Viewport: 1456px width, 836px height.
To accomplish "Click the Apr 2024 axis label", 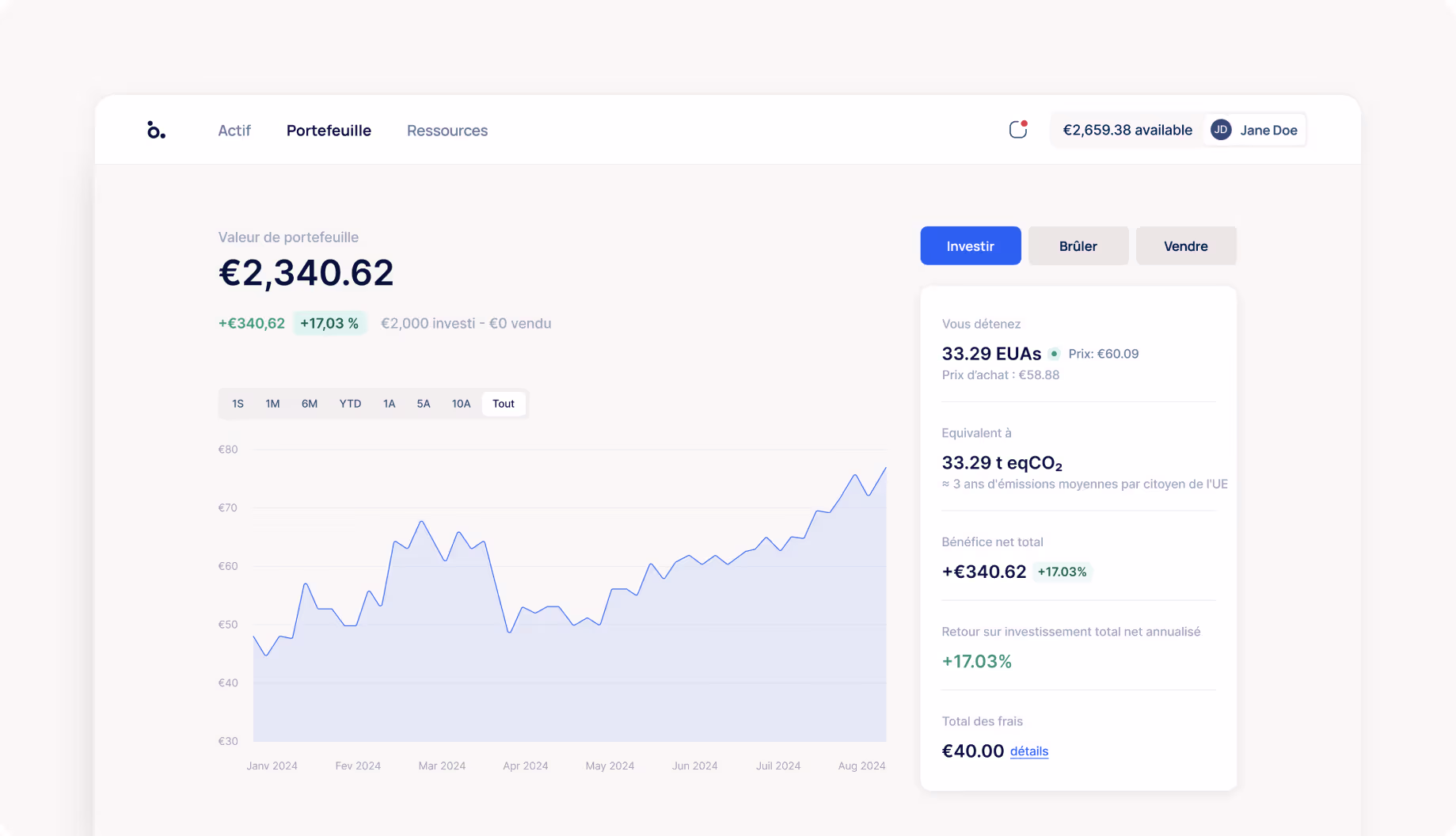I will point(526,766).
